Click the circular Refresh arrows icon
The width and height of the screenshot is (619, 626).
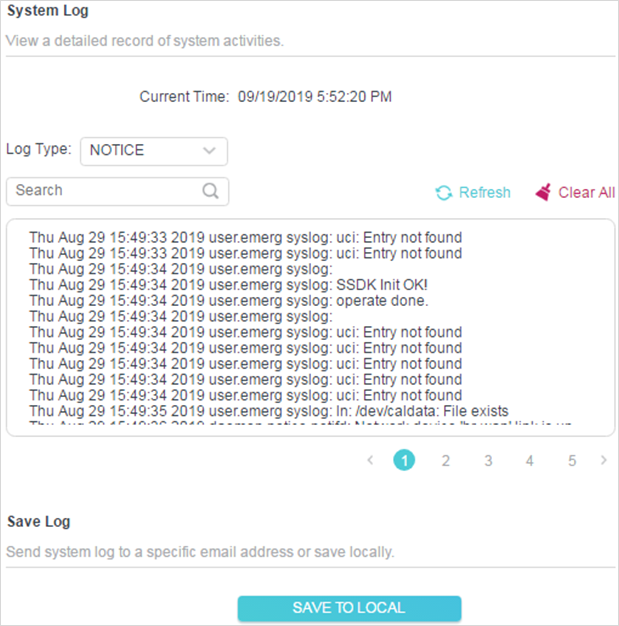[443, 193]
